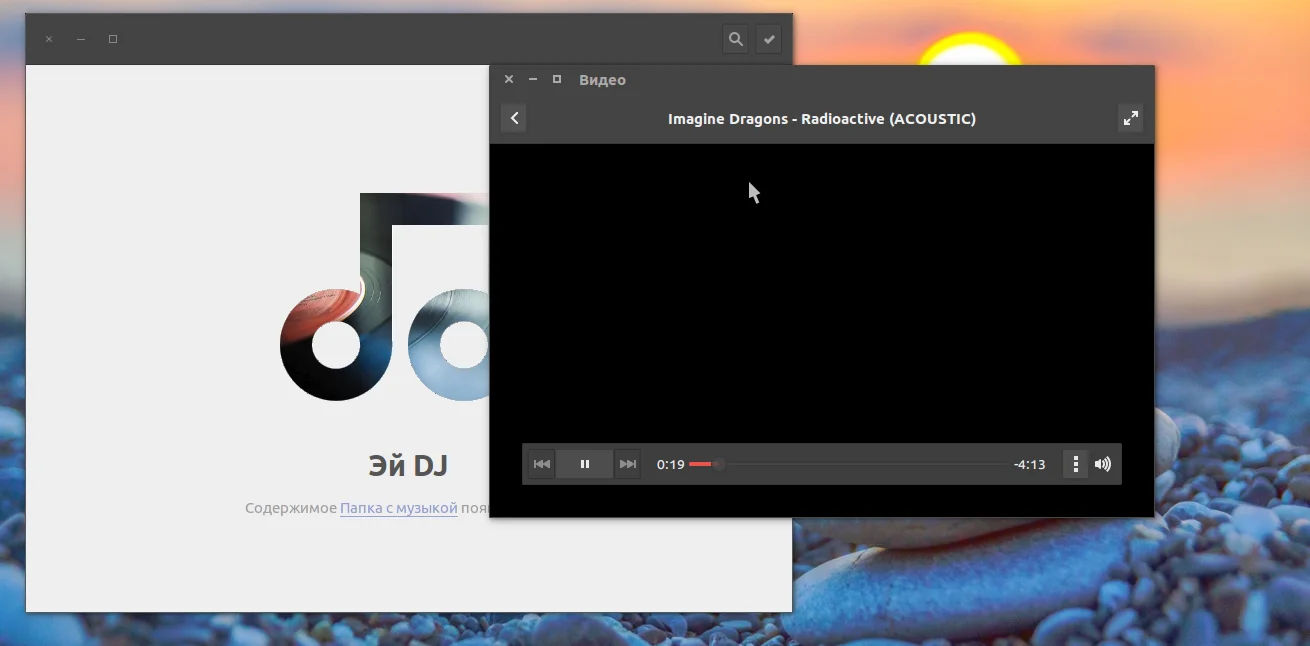This screenshot has width=1310, height=646.
Task: Open the three-dot menu in player controls
Action: tap(1075, 464)
